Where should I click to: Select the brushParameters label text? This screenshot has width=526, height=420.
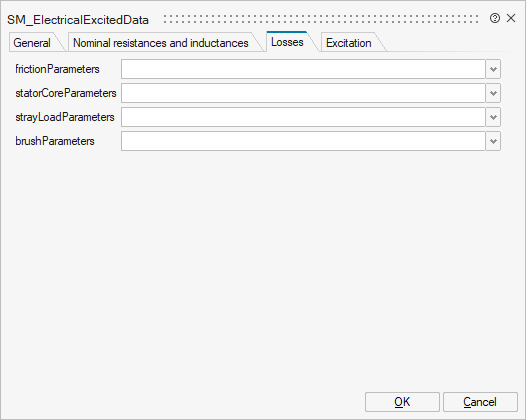pos(55,141)
